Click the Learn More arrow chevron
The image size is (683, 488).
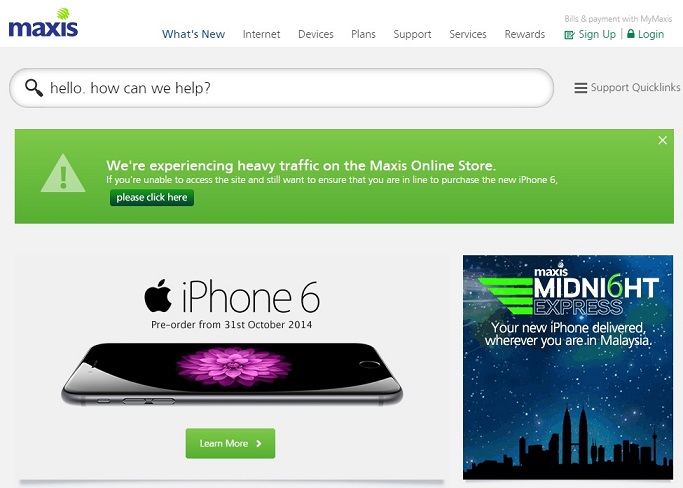tap(259, 444)
